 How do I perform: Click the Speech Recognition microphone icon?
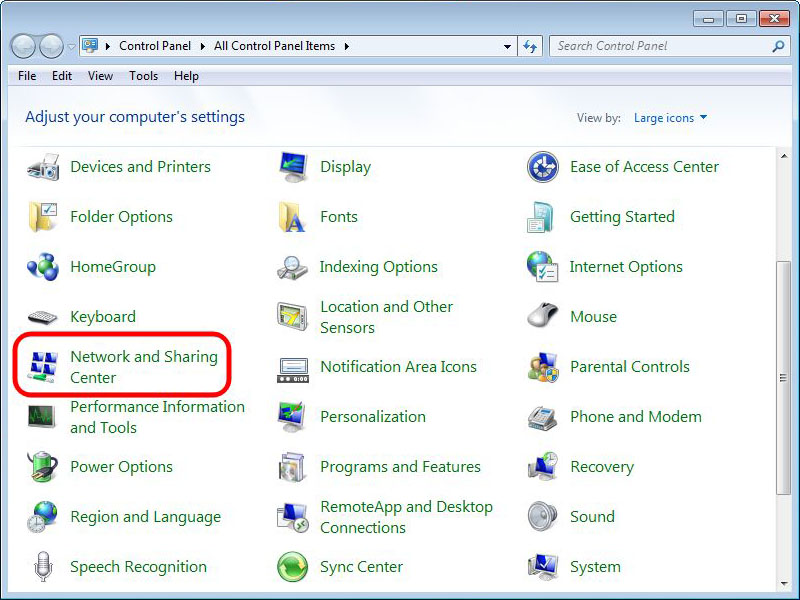[43, 567]
